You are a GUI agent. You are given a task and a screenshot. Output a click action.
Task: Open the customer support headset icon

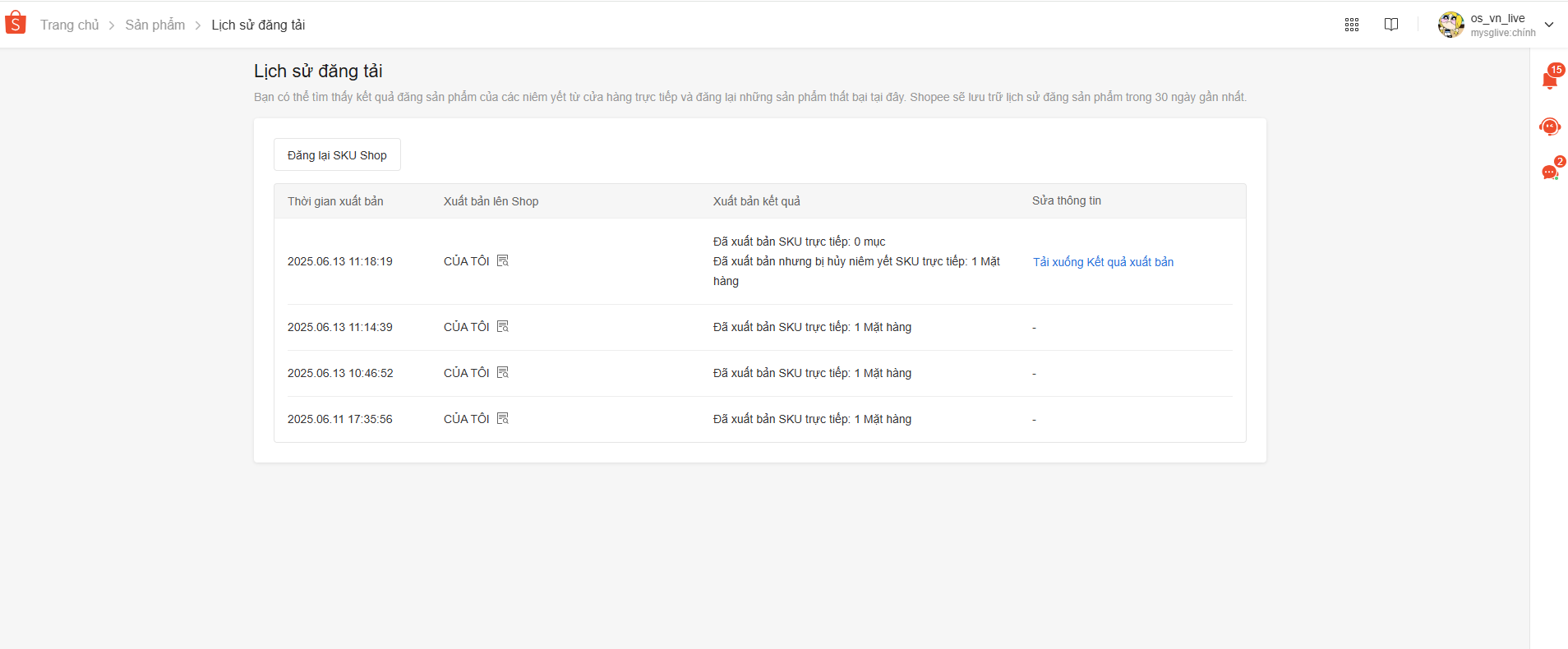coord(1550,127)
